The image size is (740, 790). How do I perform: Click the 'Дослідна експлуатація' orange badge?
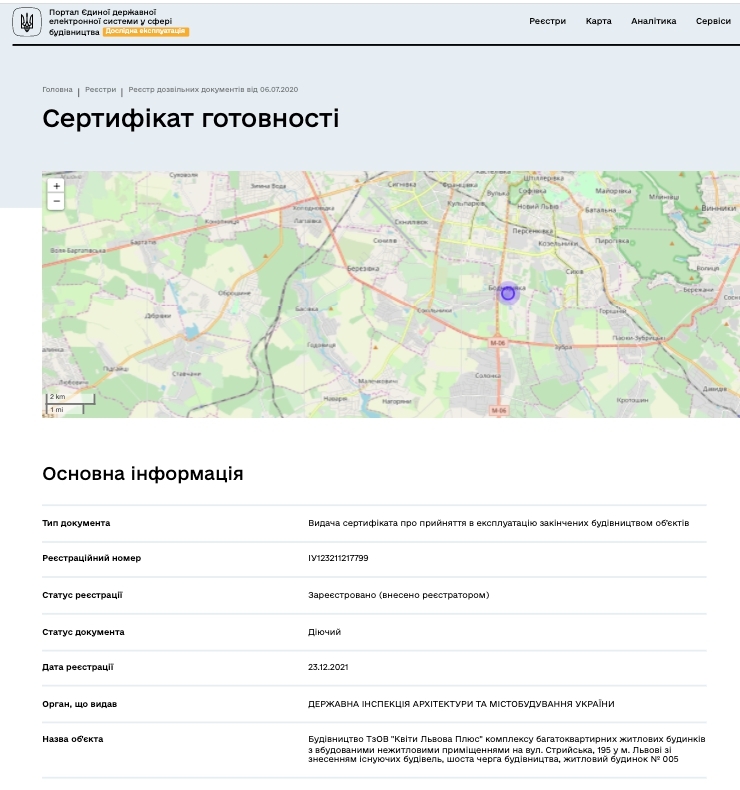tap(145, 32)
